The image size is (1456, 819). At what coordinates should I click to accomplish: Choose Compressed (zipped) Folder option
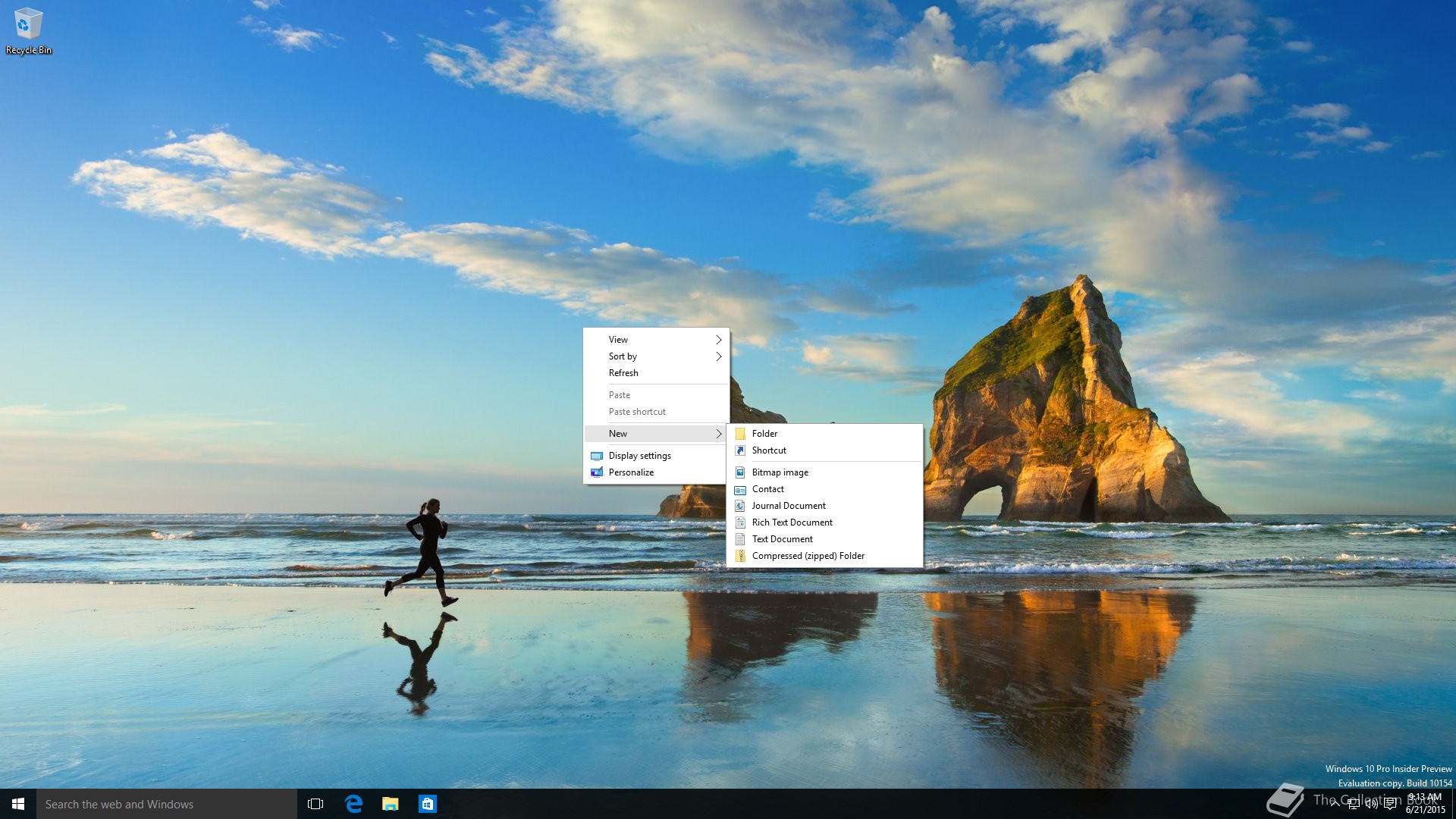[x=808, y=556]
